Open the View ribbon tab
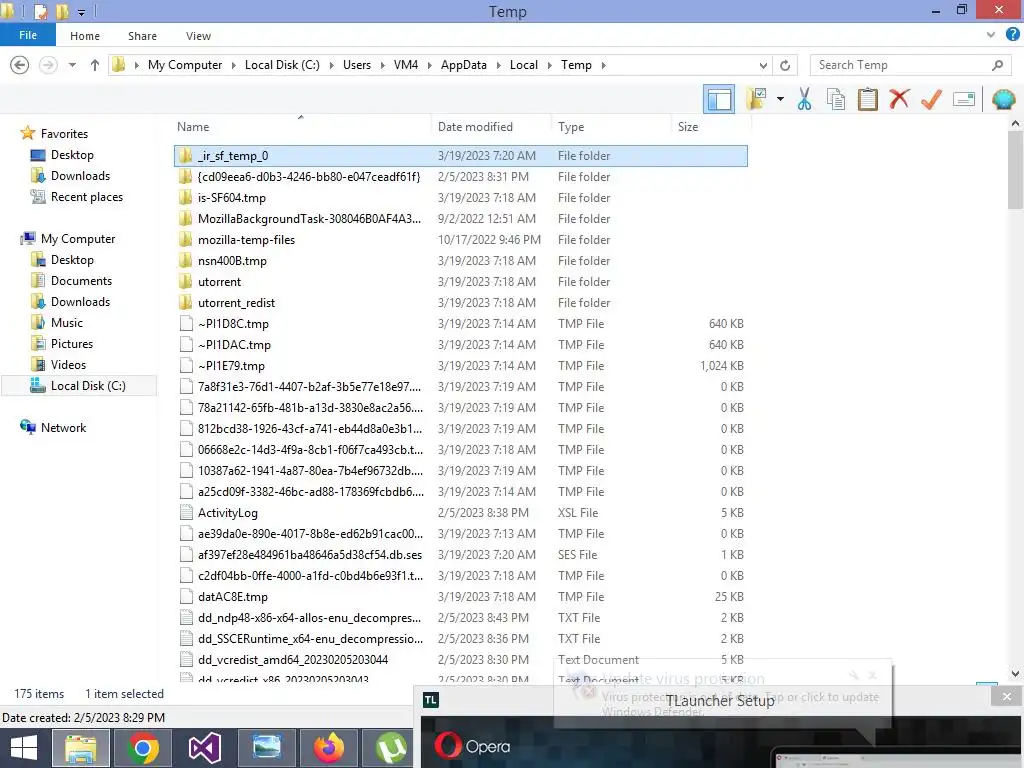The height and width of the screenshot is (768, 1024). tap(198, 36)
